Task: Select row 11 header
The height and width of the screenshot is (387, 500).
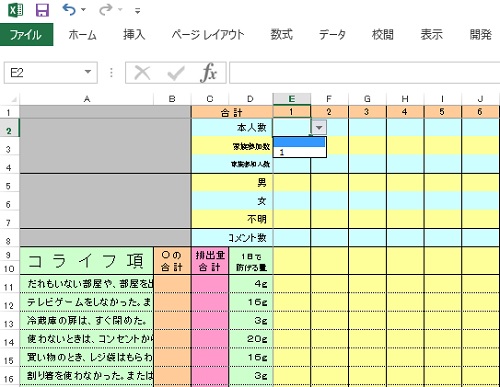Action: coord(9,284)
